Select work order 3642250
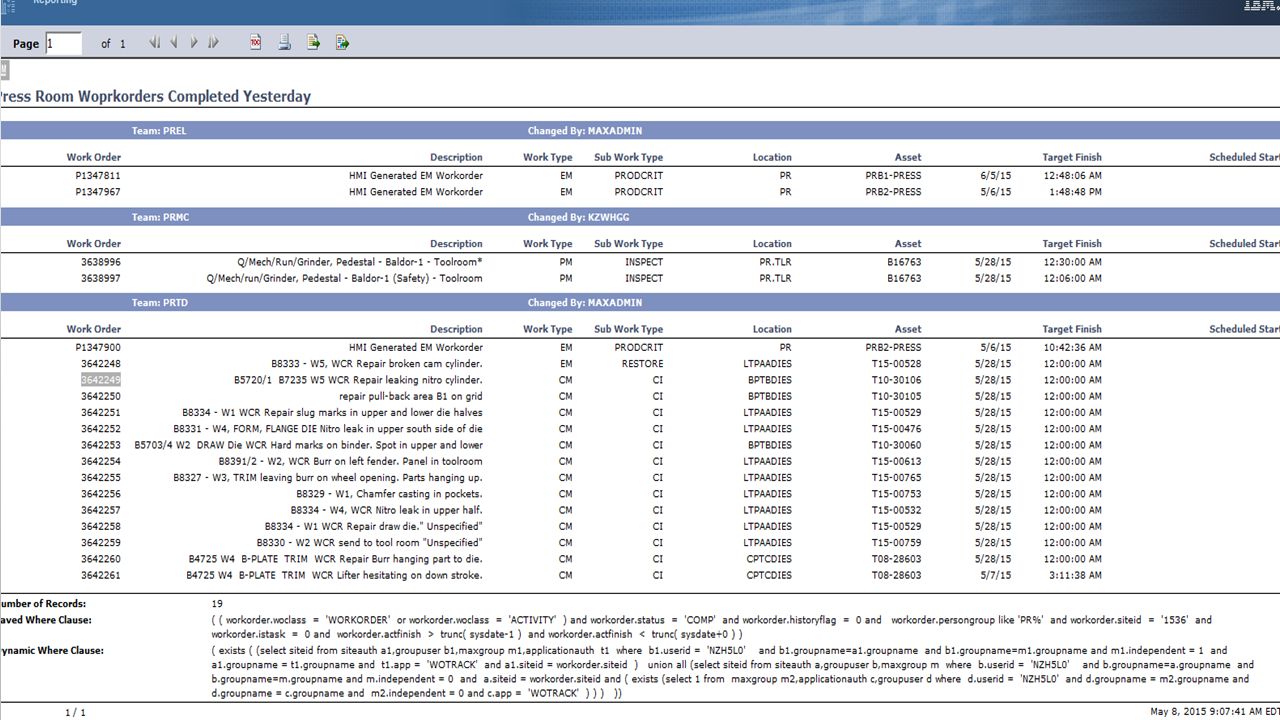 (x=101, y=396)
